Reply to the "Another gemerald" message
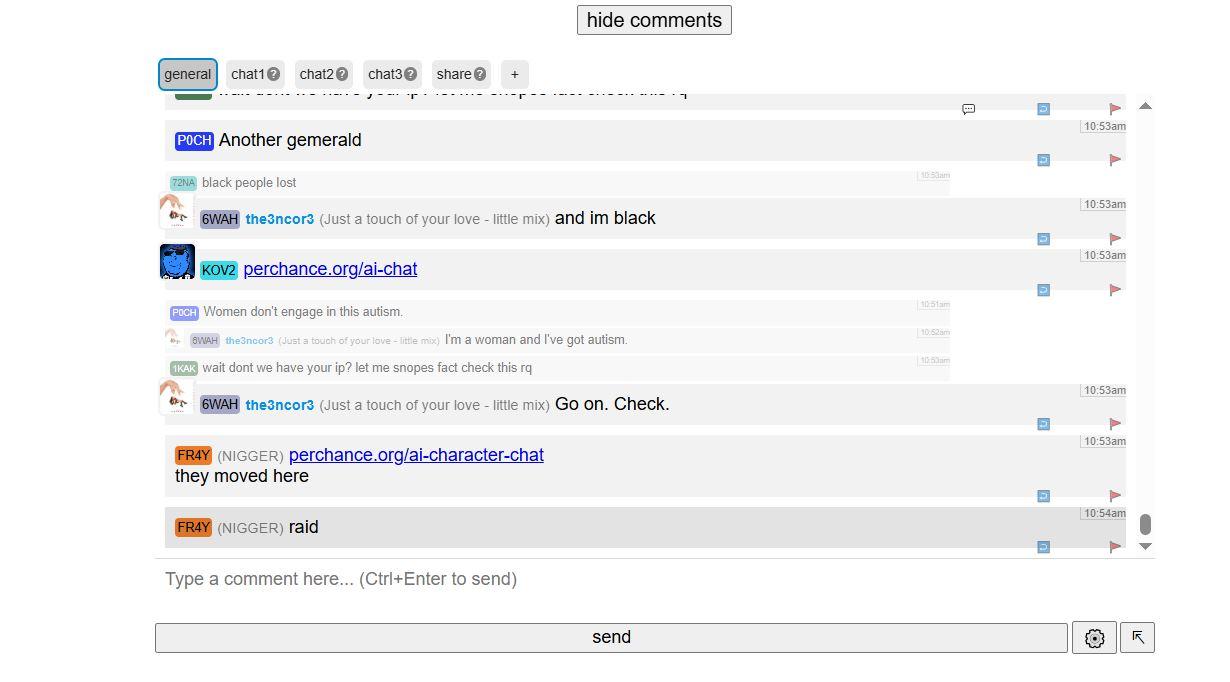The width and height of the screenshot is (1230, 682). (x=1043, y=160)
